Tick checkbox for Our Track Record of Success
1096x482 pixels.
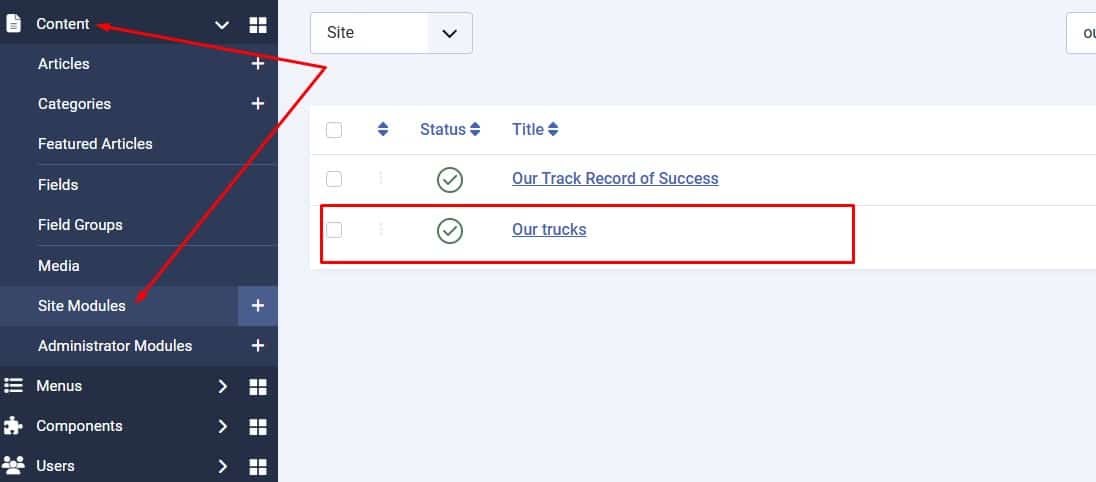(334, 179)
